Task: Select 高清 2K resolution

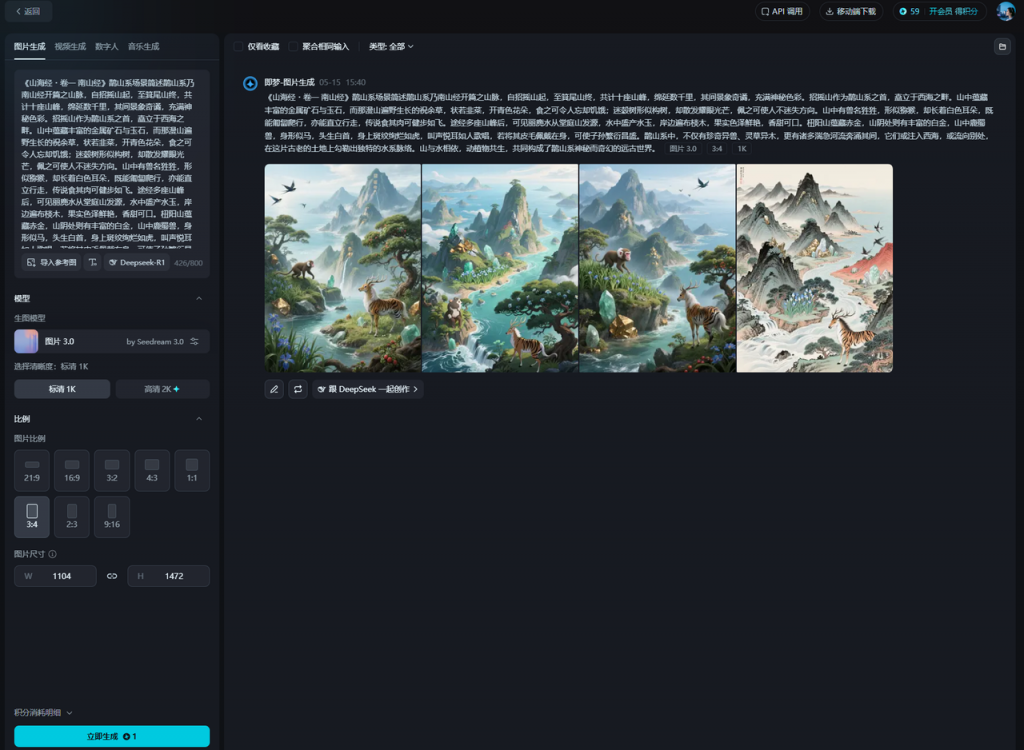Action: pos(162,389)
